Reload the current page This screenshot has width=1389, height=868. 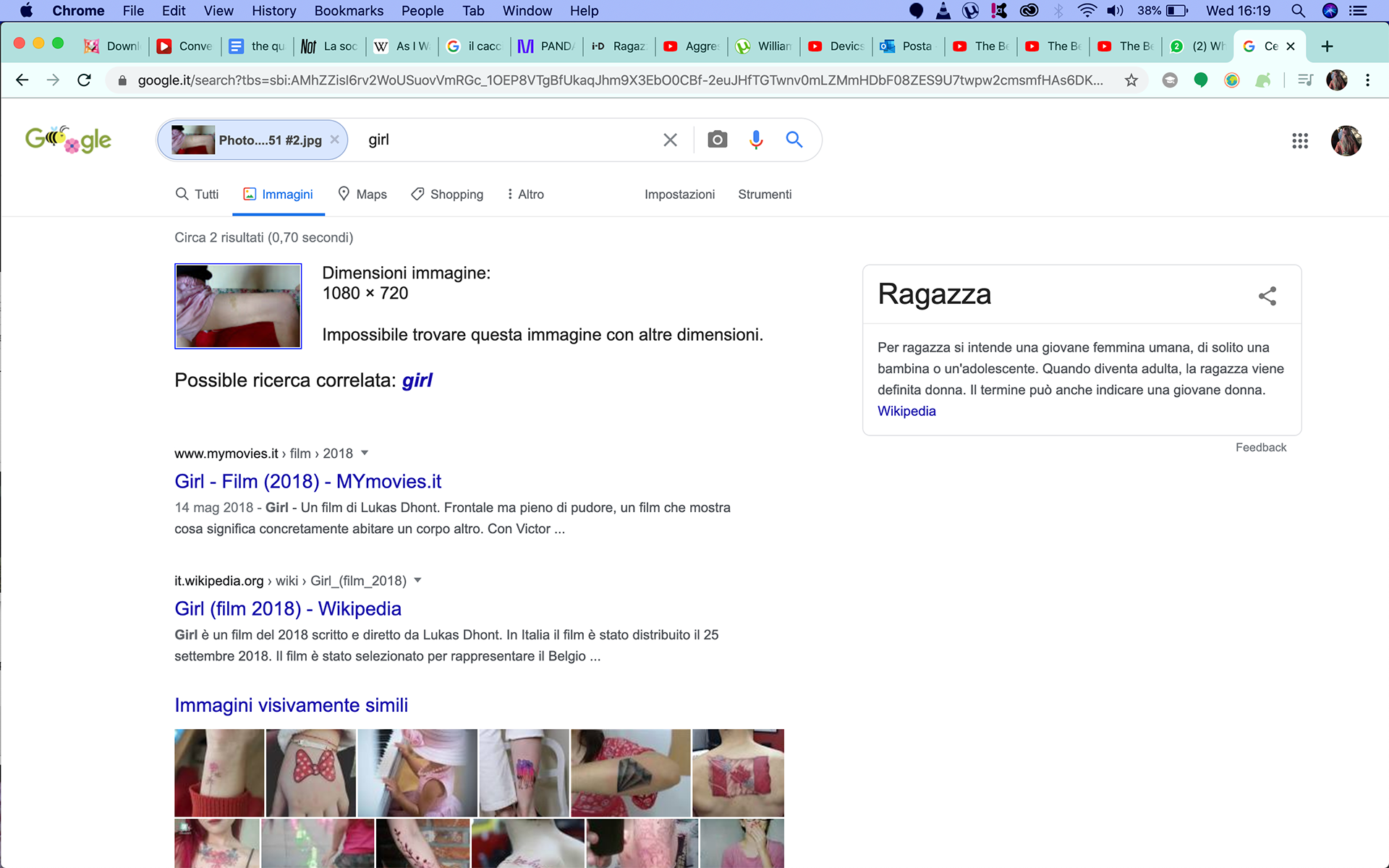[84, 80]
